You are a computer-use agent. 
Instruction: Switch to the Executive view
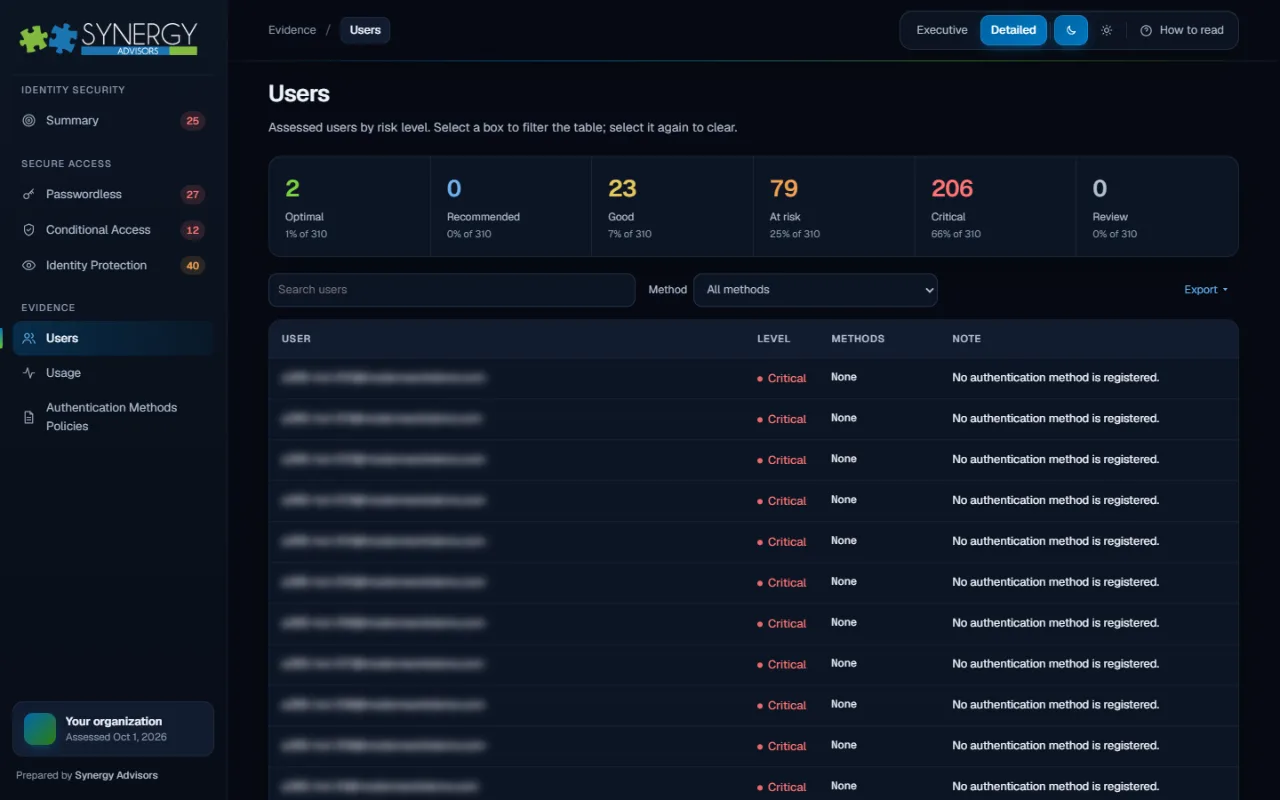point(942,30)
